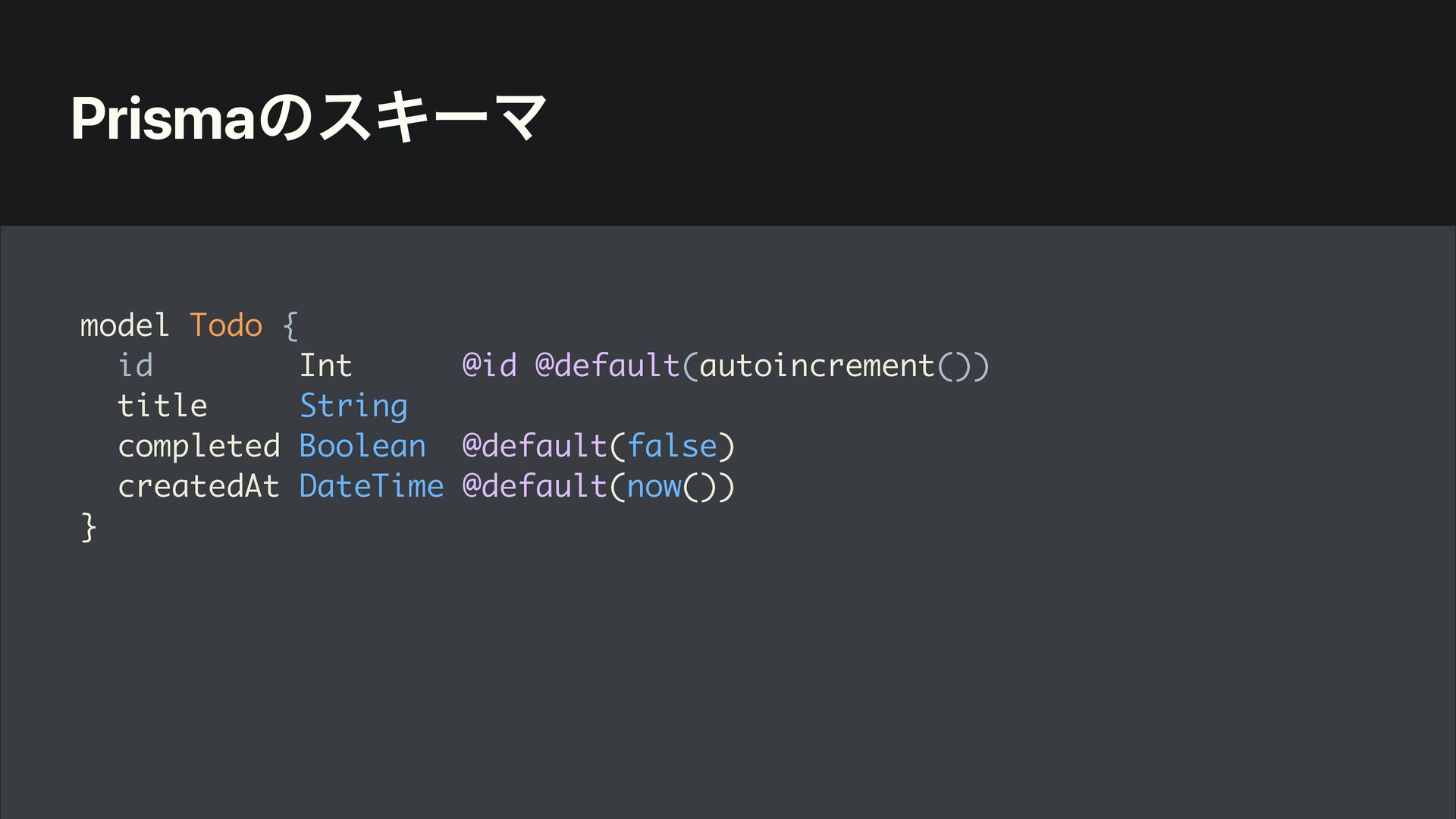Click the opening curly brace after Todo
Viewport: 1456px width, 819px height.
coord(290,326)
